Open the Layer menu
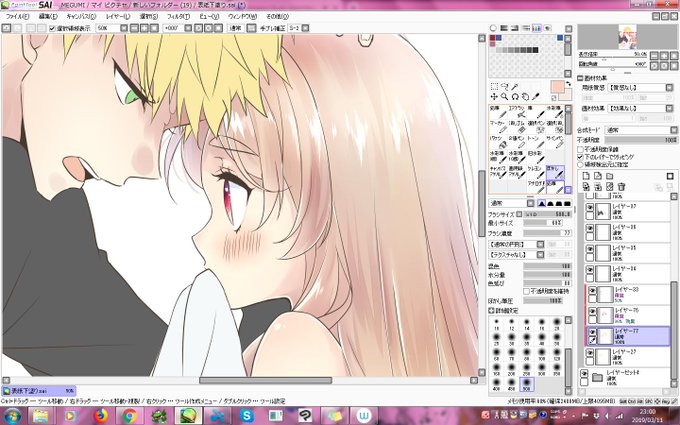Viewport: 680px width, 425px height. (118, 16)
